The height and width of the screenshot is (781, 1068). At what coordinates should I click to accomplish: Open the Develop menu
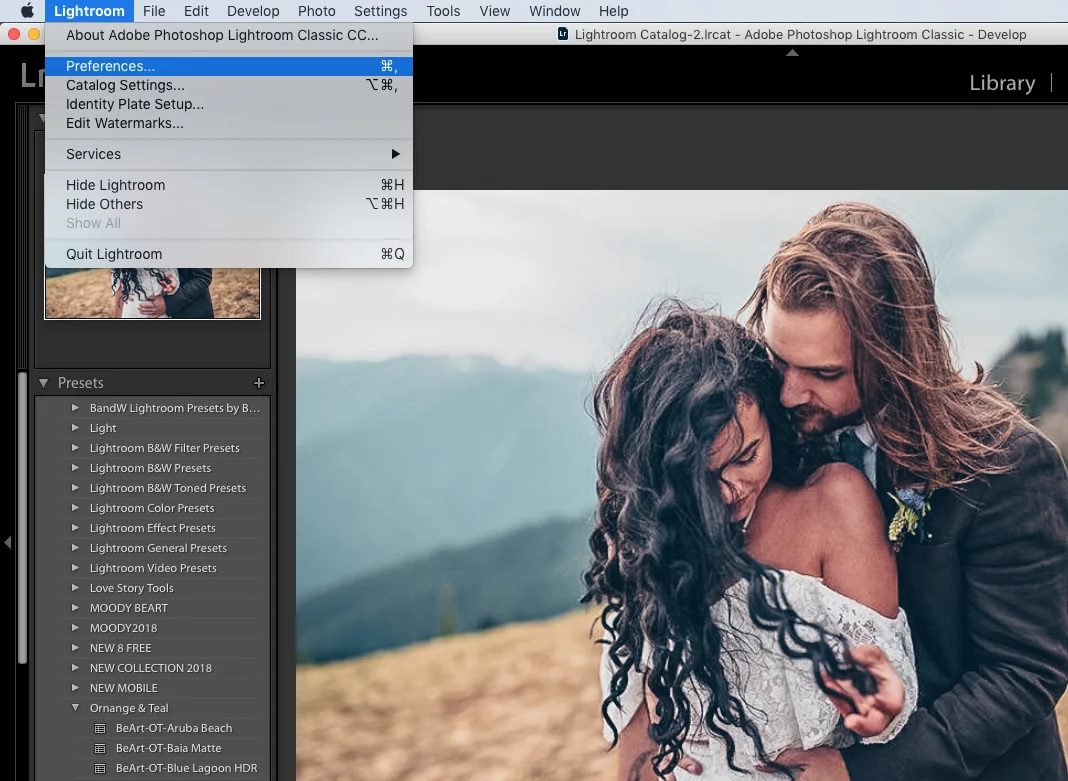(253, 11)
